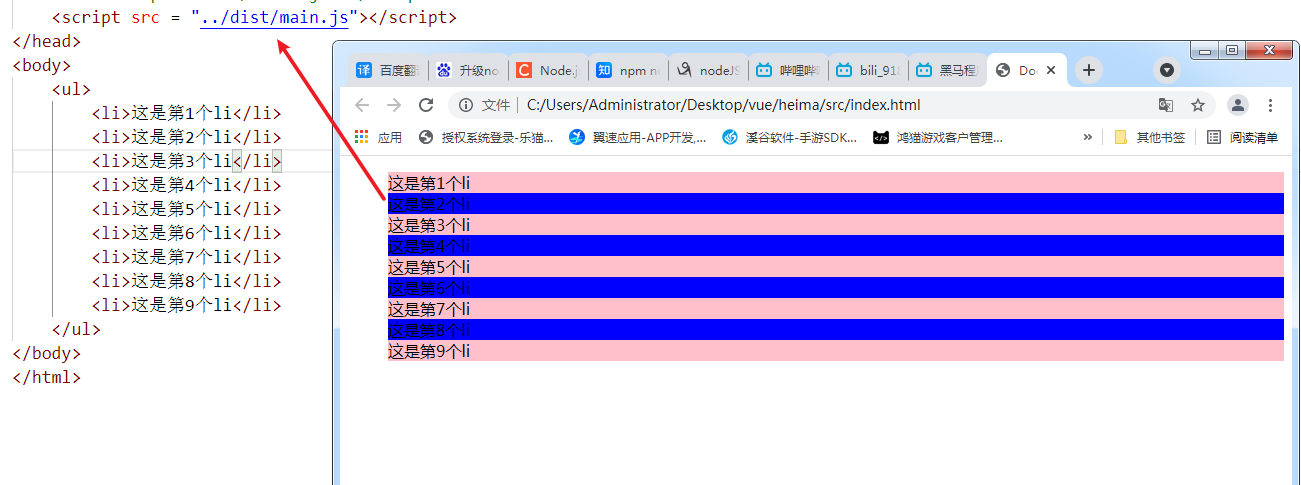Click code line <li>这是第4个li</li> in editor
The image size is (1301, 485).
pos(186,185)
